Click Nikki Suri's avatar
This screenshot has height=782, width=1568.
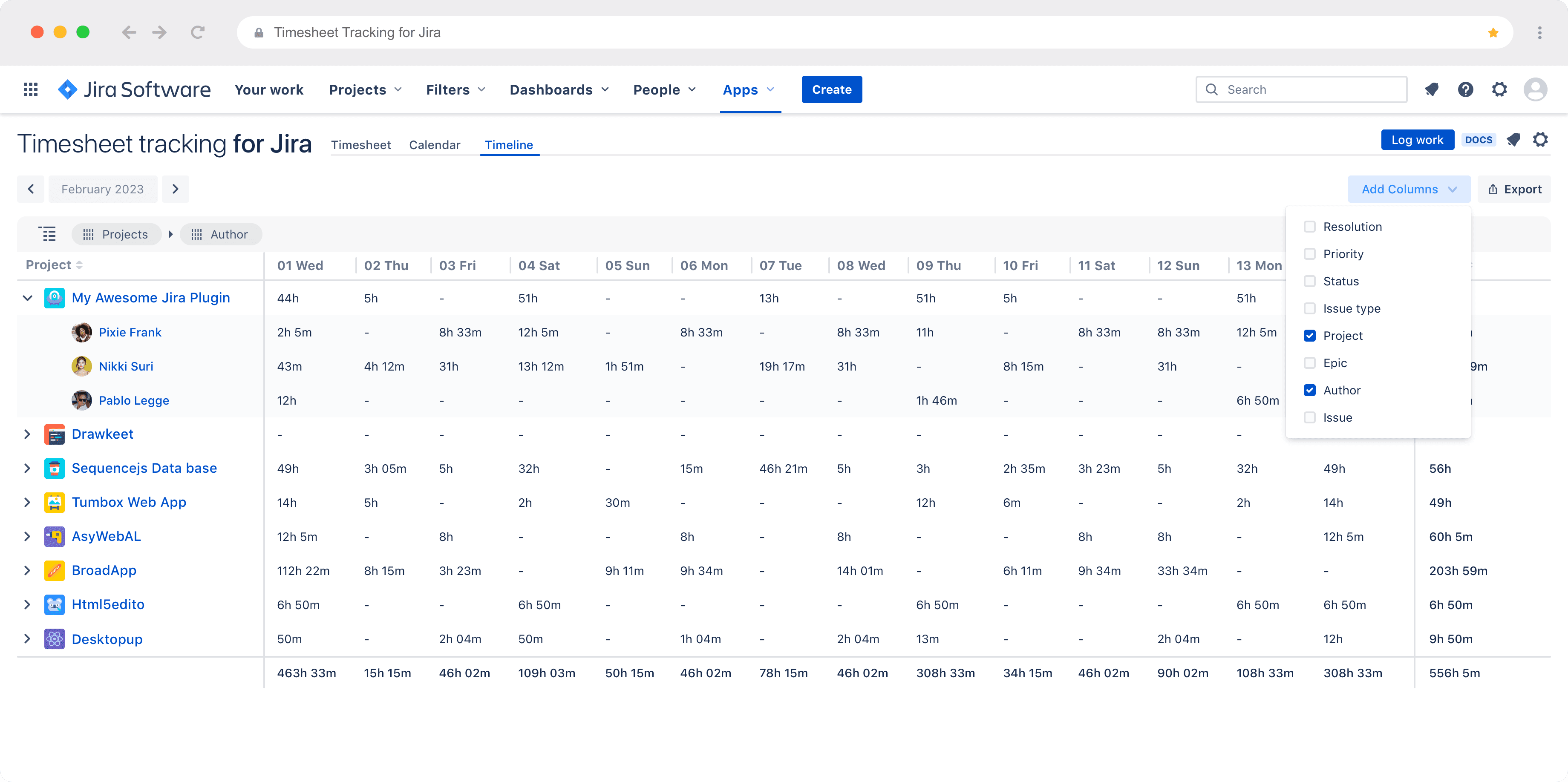(x=81, y=366)
